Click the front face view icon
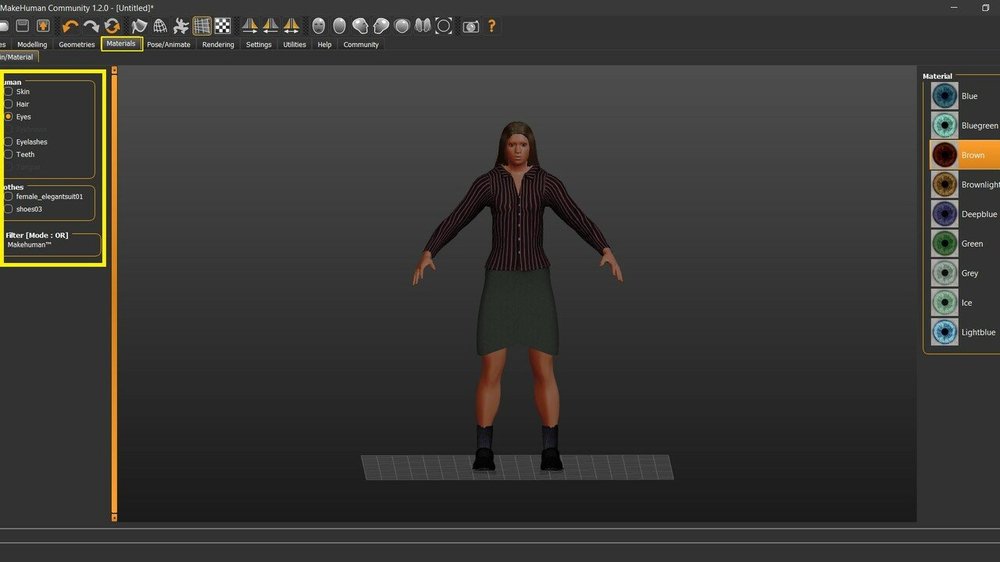The height and width of the screenshot is (562, 1000). [x=318, y=26]
